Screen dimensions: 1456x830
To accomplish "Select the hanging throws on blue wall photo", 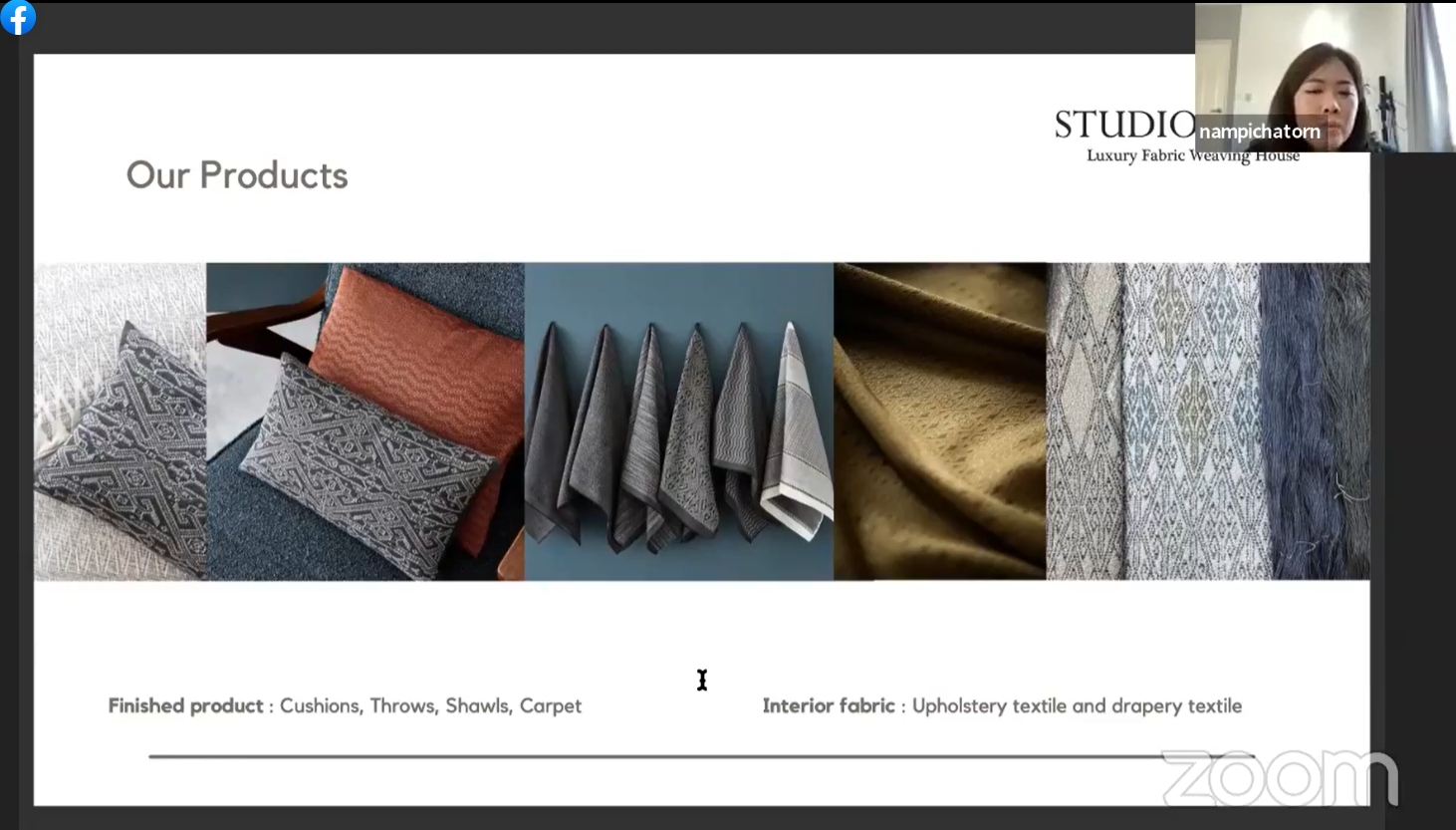I will coord(678,421).
